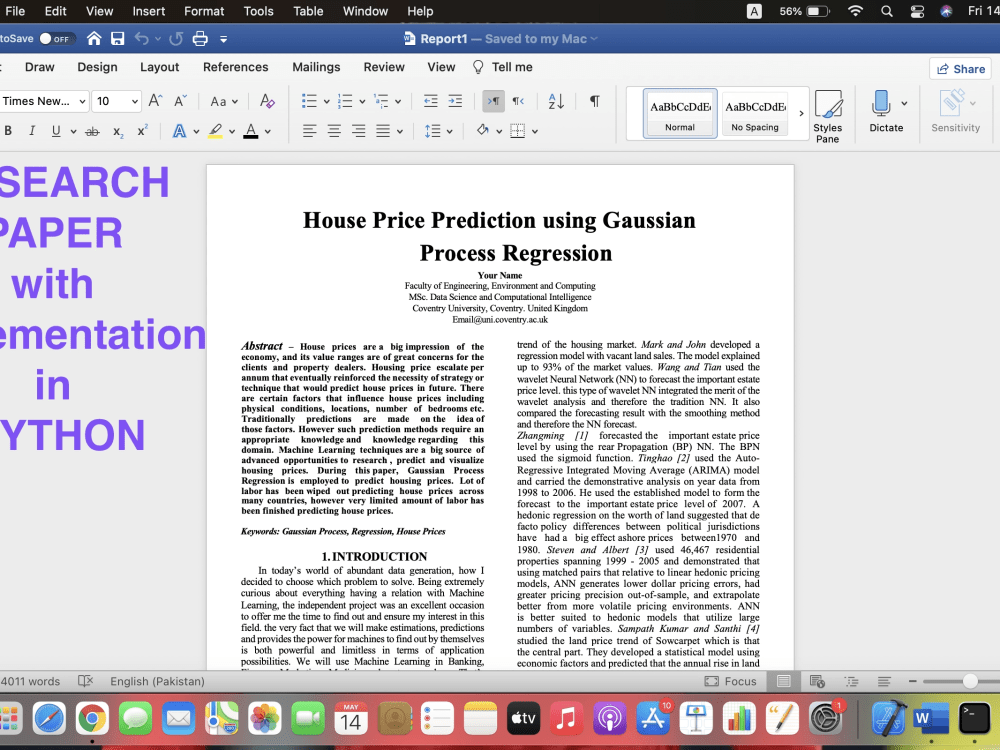The width and height of the screenshot is (1000, 750).
Task: Switch to Outline view icon
Action: coord(851,681)
